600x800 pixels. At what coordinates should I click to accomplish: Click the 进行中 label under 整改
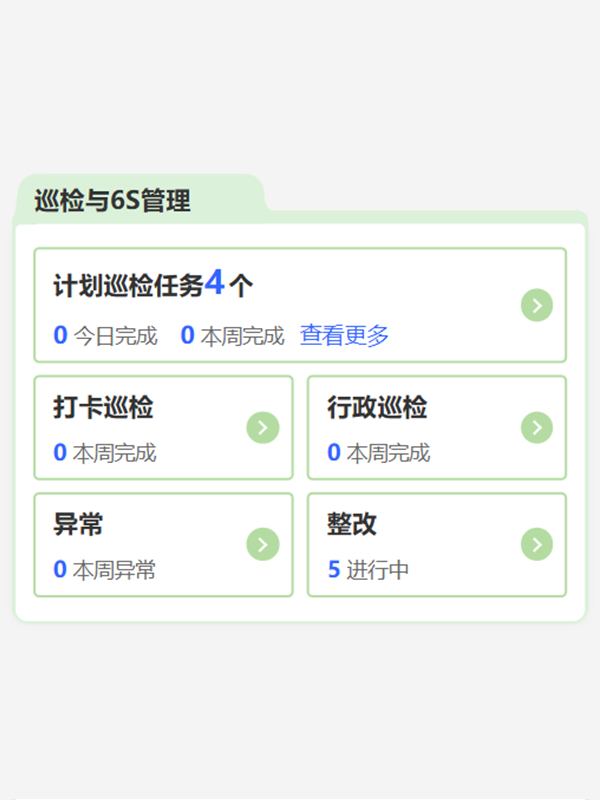click(x=378, y=570)
